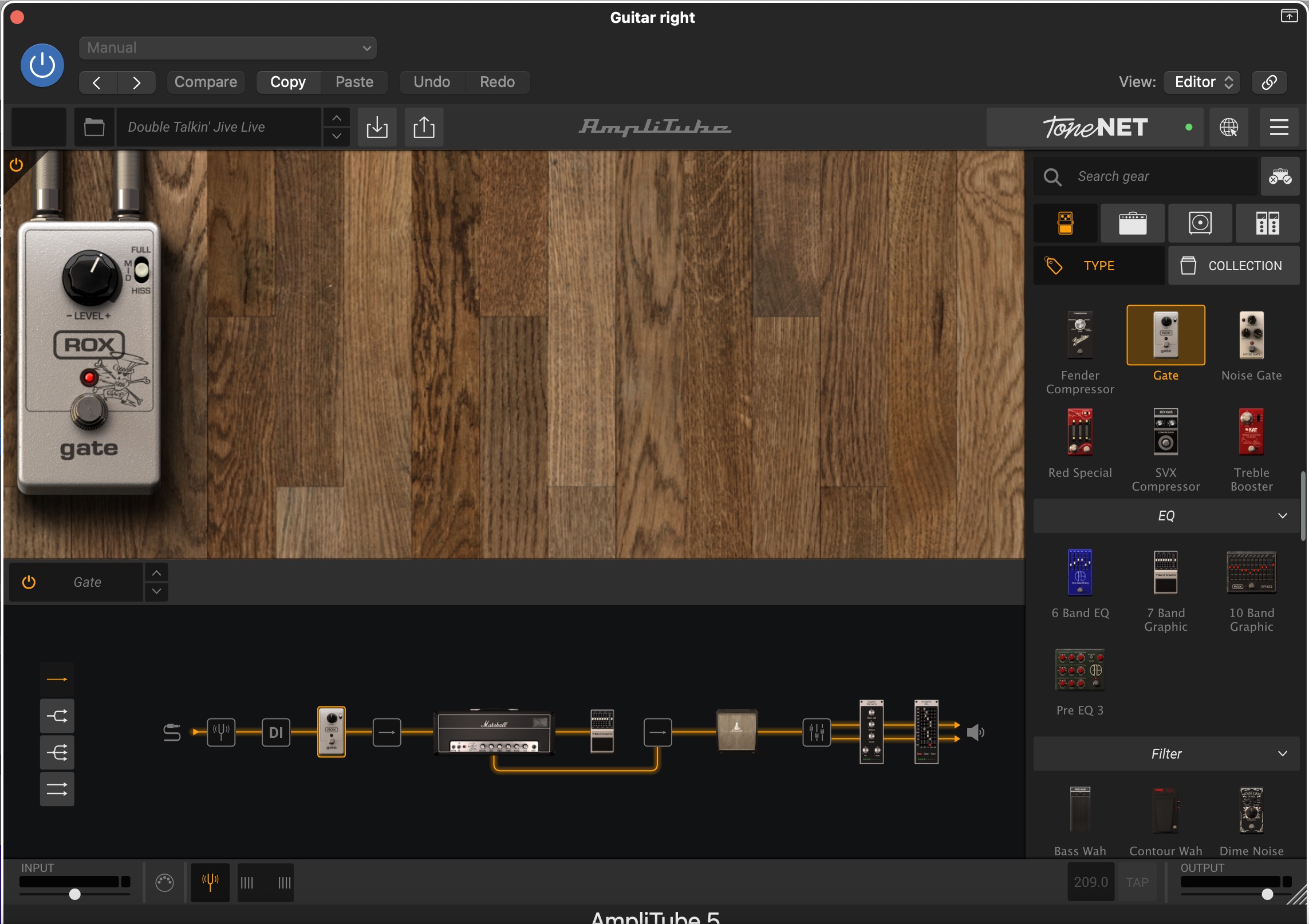1309x924 pixels.
Task: Toggle the Gate slot power button
Action: 29,582
